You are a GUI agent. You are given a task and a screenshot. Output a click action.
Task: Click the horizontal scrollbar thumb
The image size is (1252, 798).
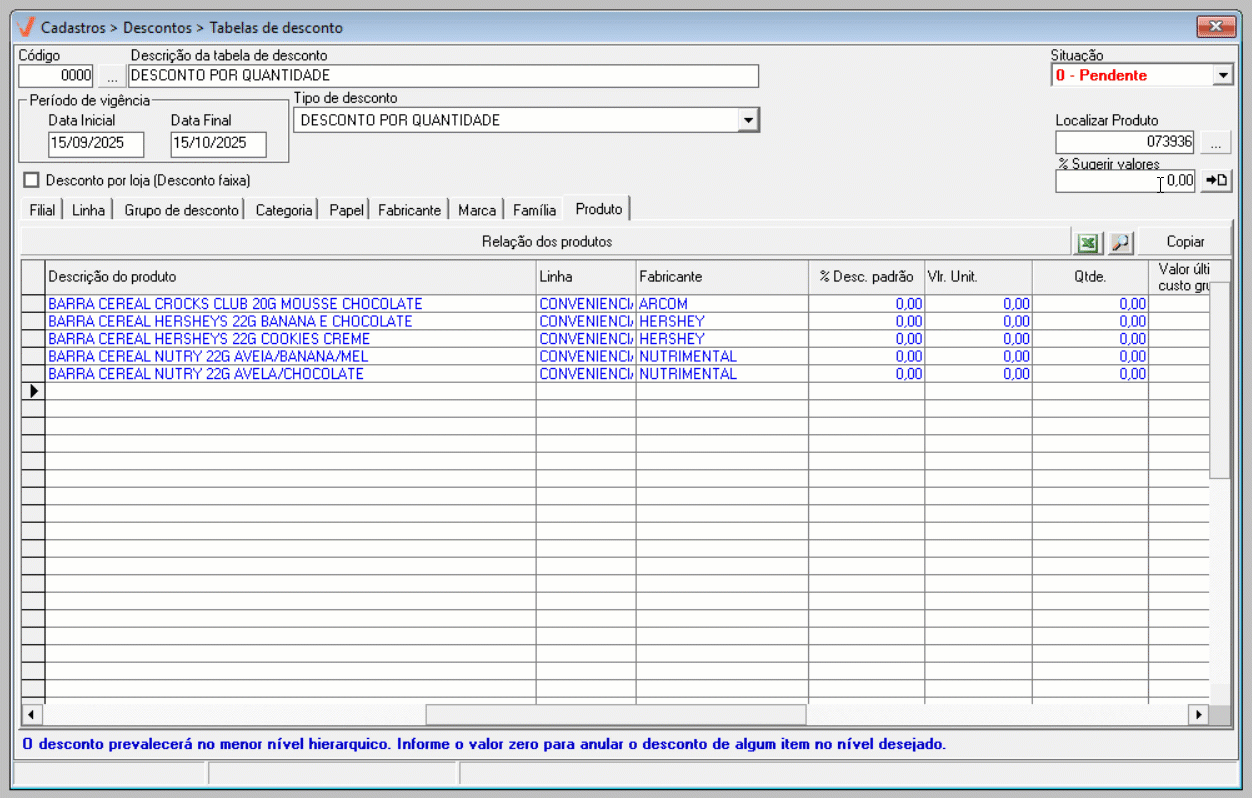[616, 714]
